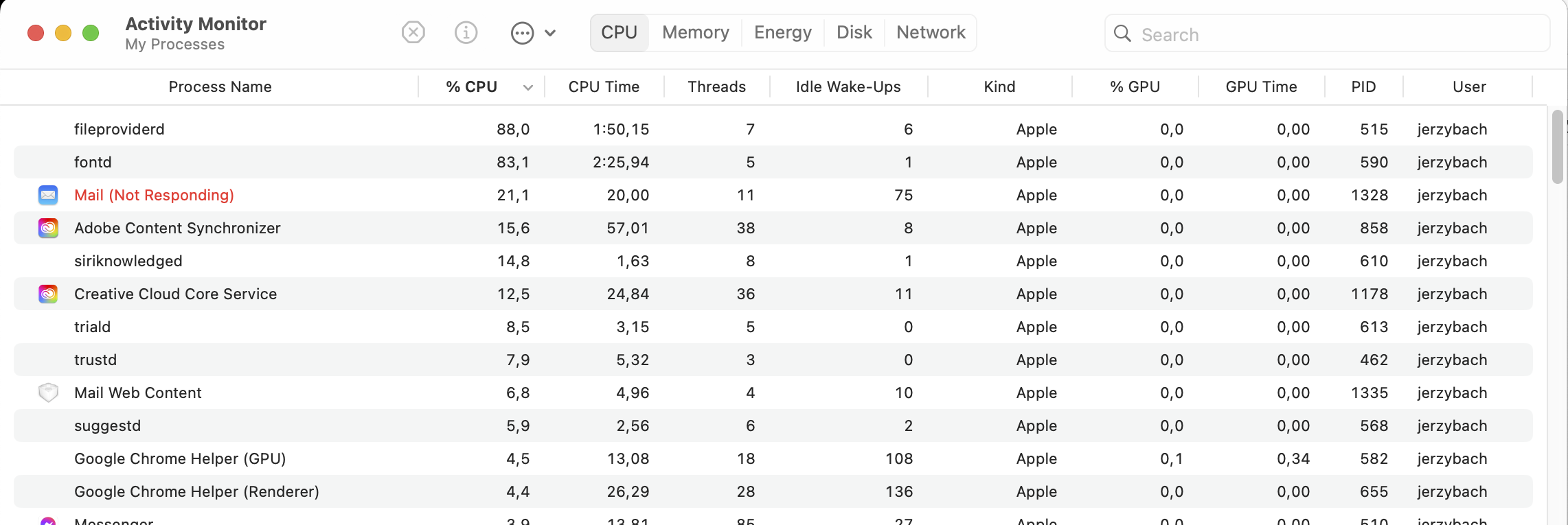Click the Adobe Content Synchronizer icon
This screenshot has height=525, width=1568.
tap(48, 228)
